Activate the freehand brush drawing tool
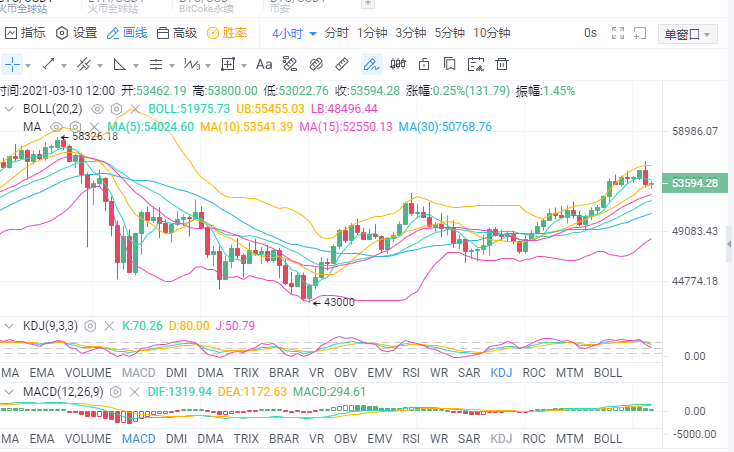Screen dimensions: 734x452 pos(372,64)
